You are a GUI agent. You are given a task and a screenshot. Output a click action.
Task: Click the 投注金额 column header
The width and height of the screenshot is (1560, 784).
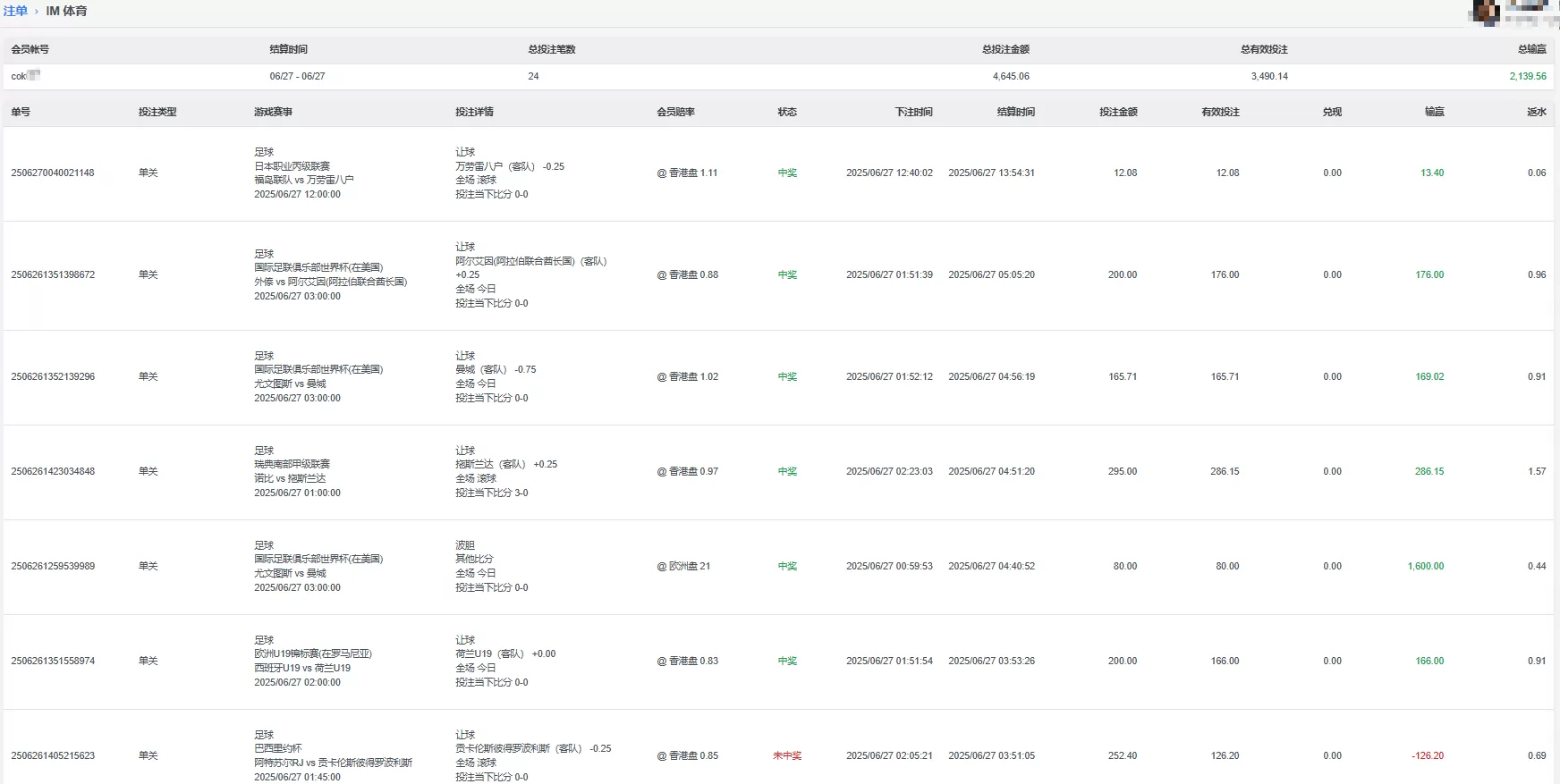tap(1118, 112)
